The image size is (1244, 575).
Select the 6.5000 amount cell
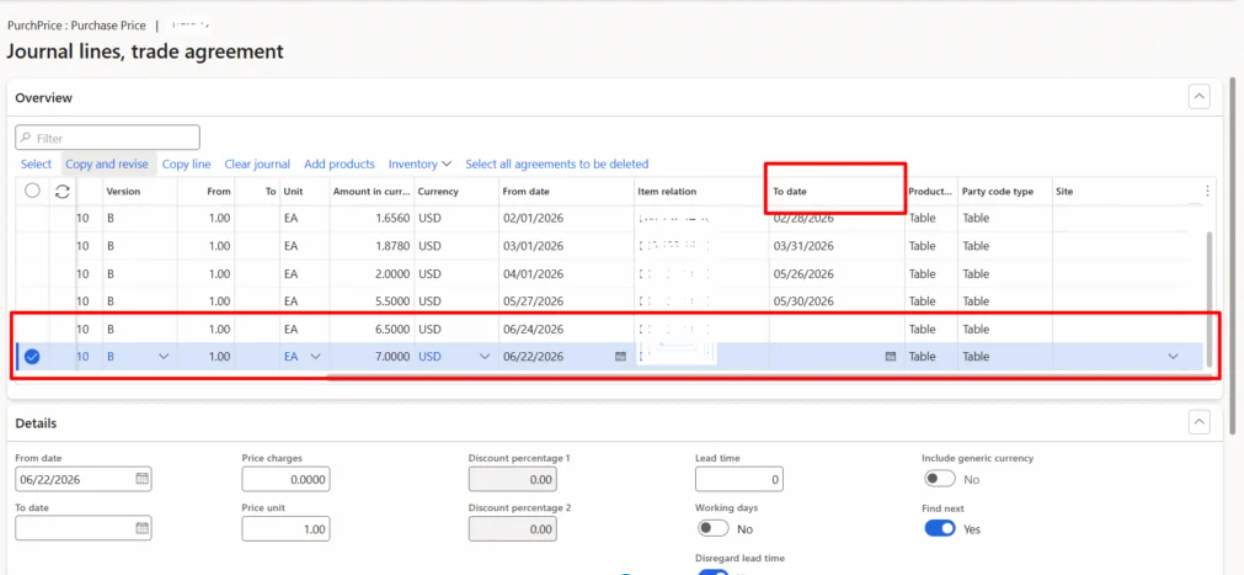(372, 329)
